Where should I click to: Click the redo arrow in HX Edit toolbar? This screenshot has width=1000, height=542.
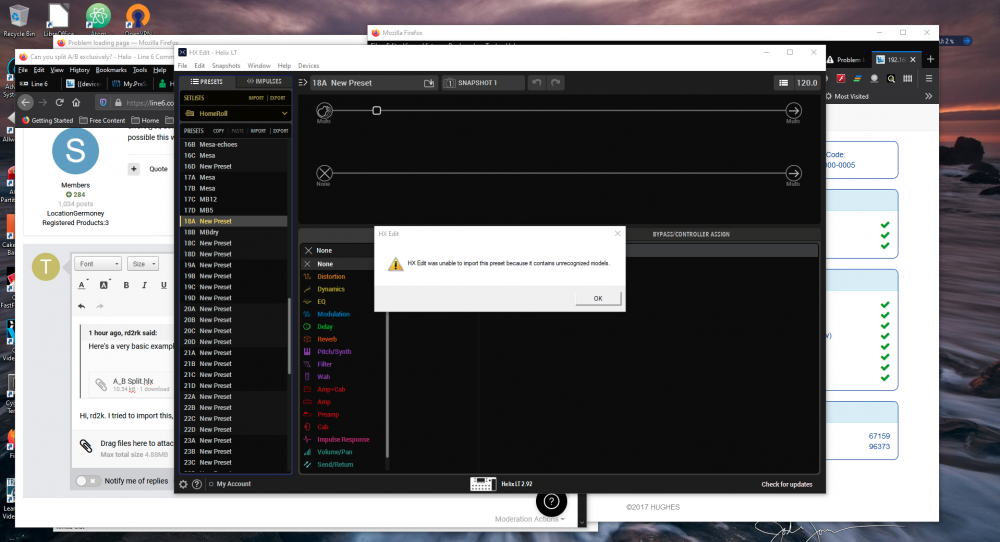click(x=557, y=83)
